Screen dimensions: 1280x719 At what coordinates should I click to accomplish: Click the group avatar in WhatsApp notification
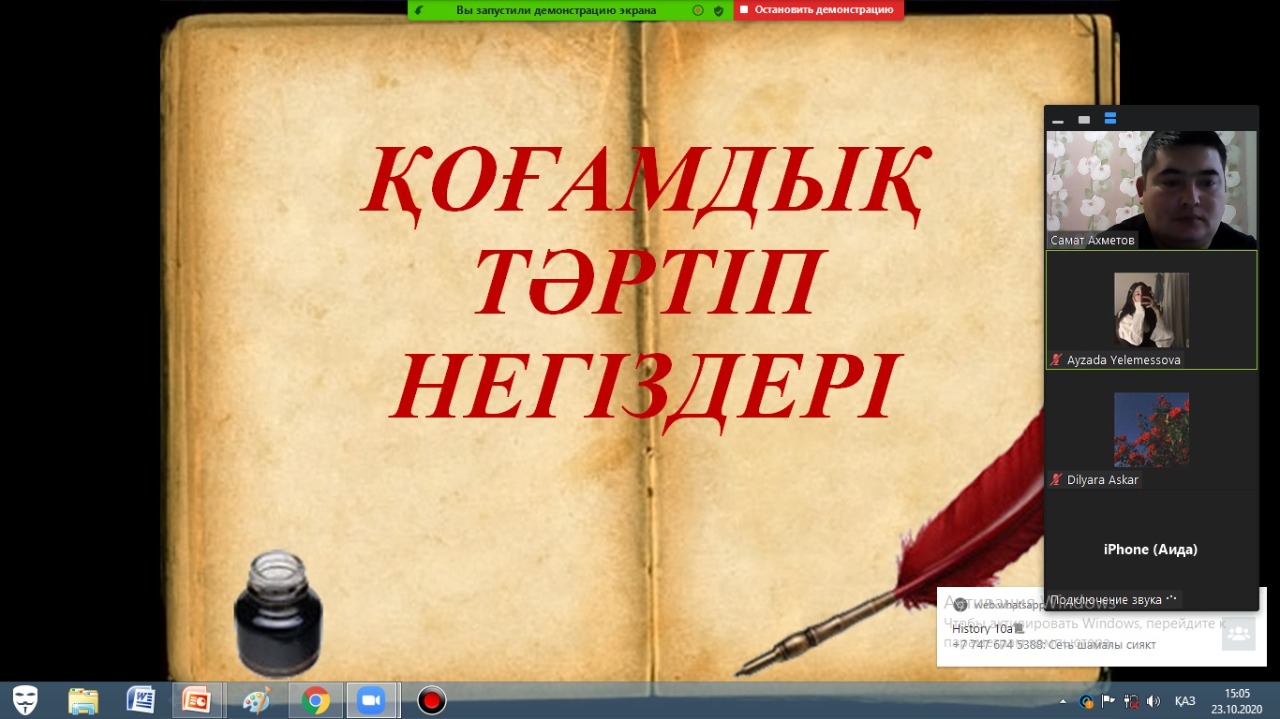[x=1238, y=633]
